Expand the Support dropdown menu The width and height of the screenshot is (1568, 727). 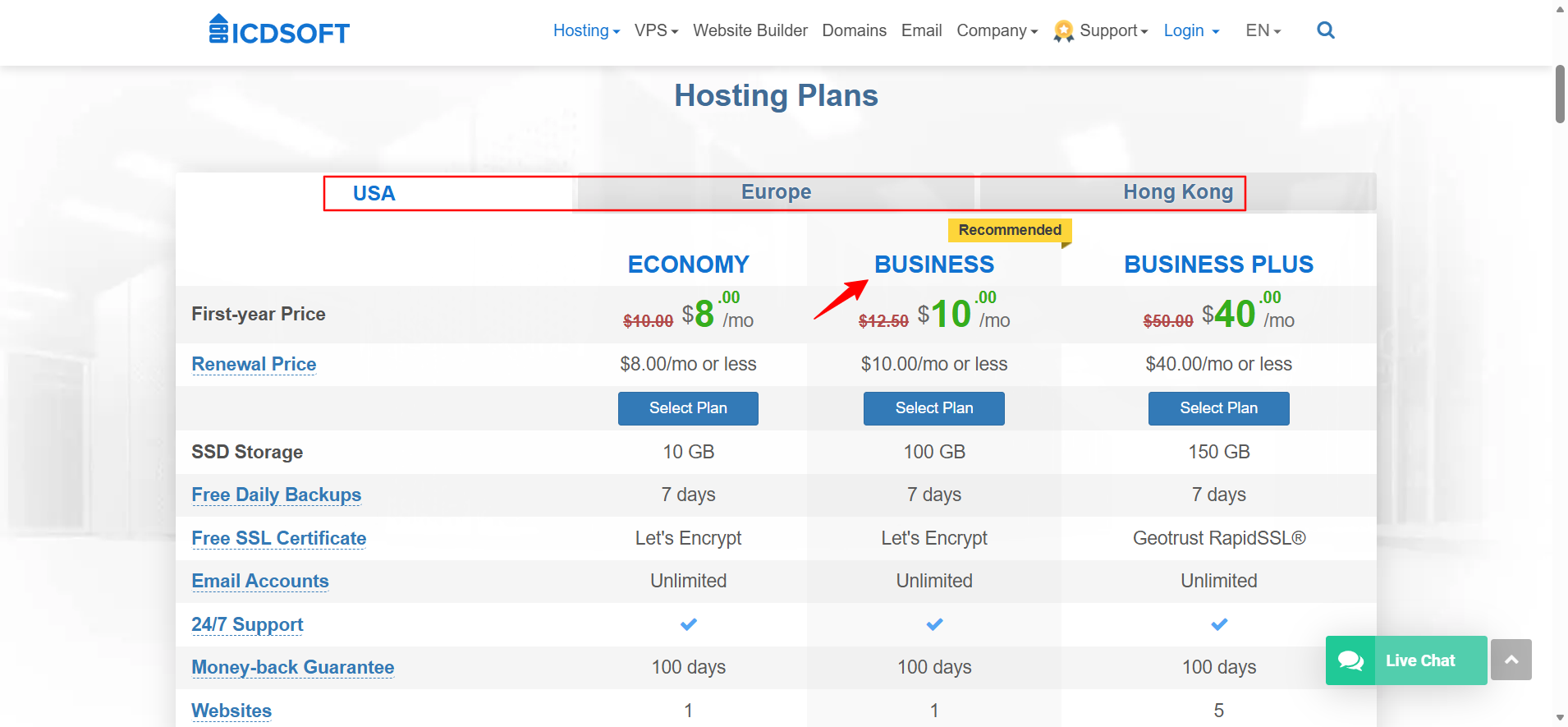pos(1113,30)
